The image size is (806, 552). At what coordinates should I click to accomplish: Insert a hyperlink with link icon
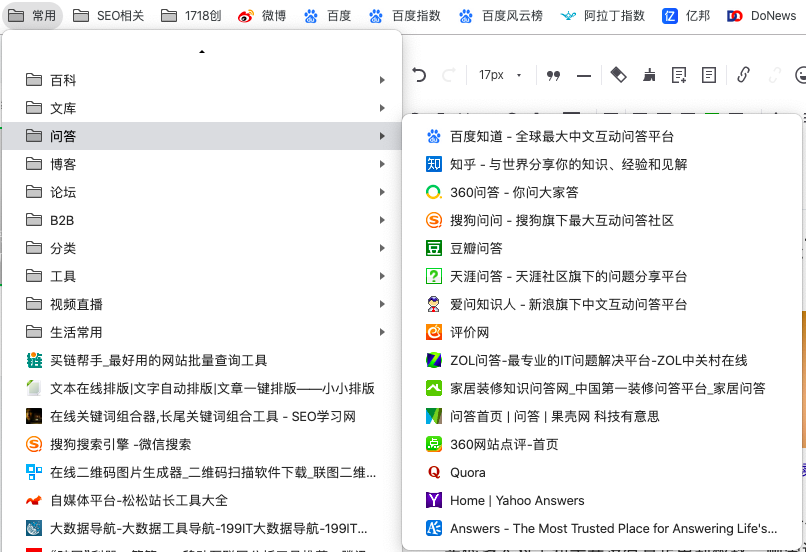(x=743, y=75)
